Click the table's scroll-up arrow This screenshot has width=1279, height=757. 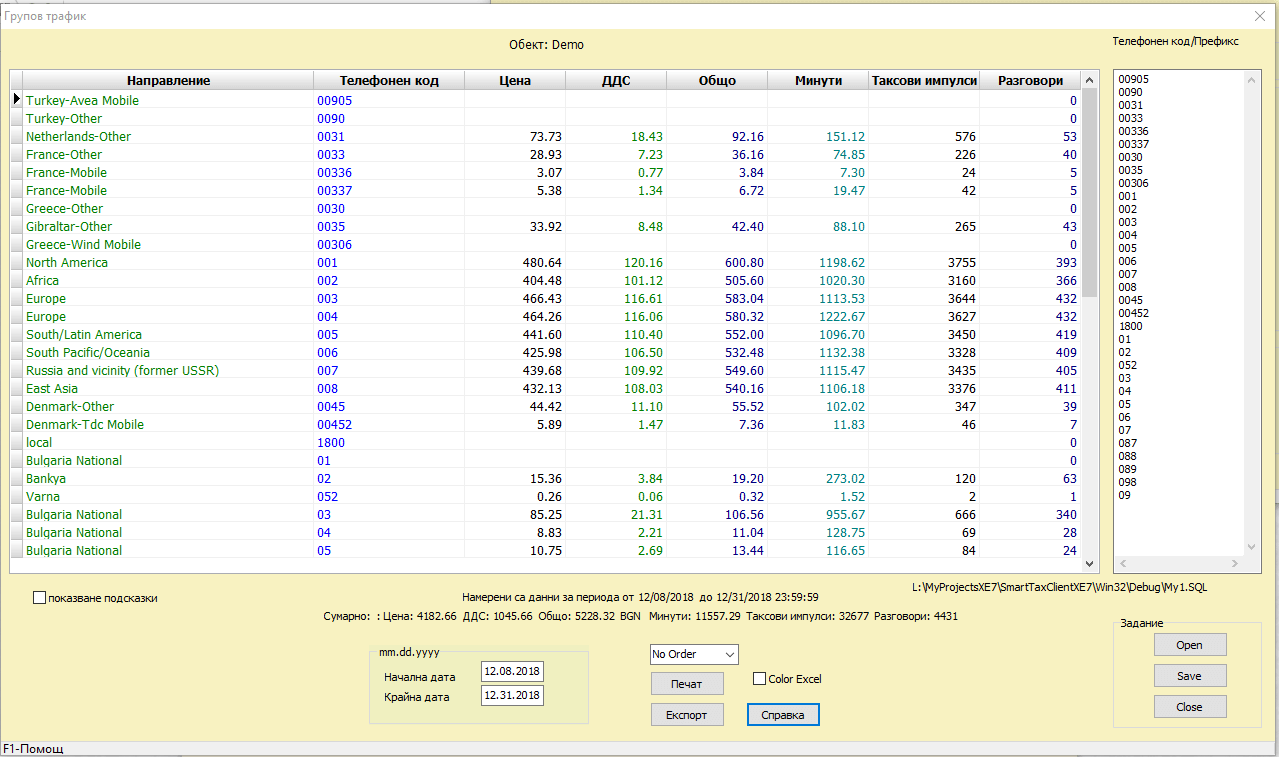point(1090,79)
